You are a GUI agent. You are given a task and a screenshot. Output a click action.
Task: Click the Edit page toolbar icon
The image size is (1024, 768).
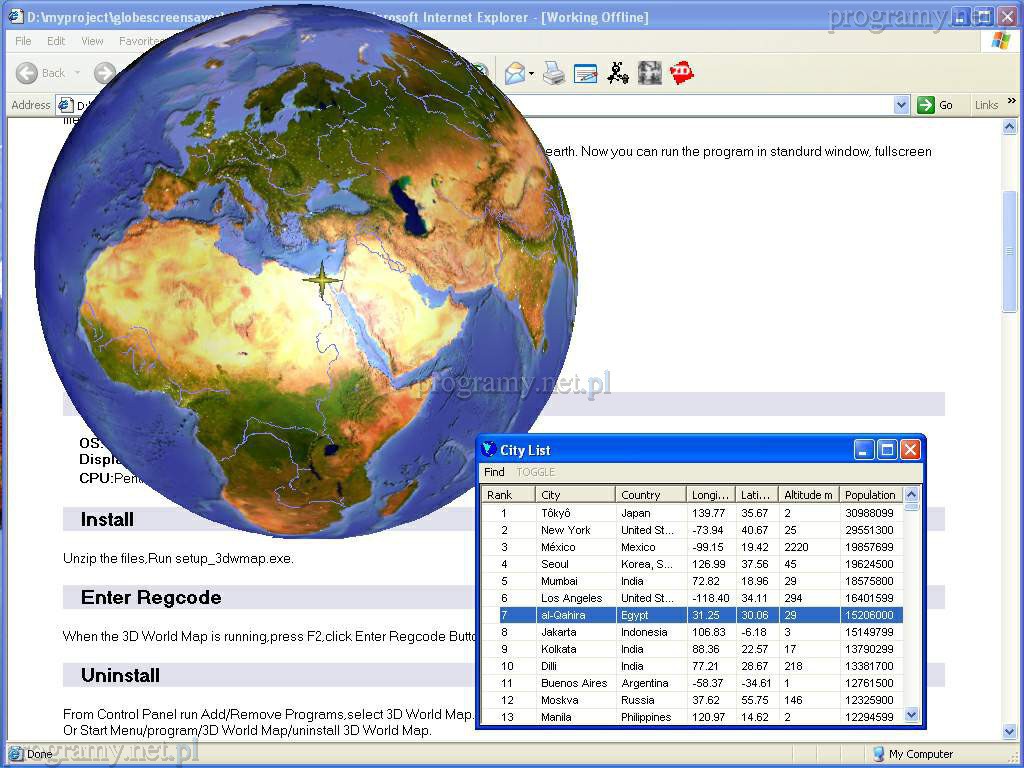(x=586, y=73)
